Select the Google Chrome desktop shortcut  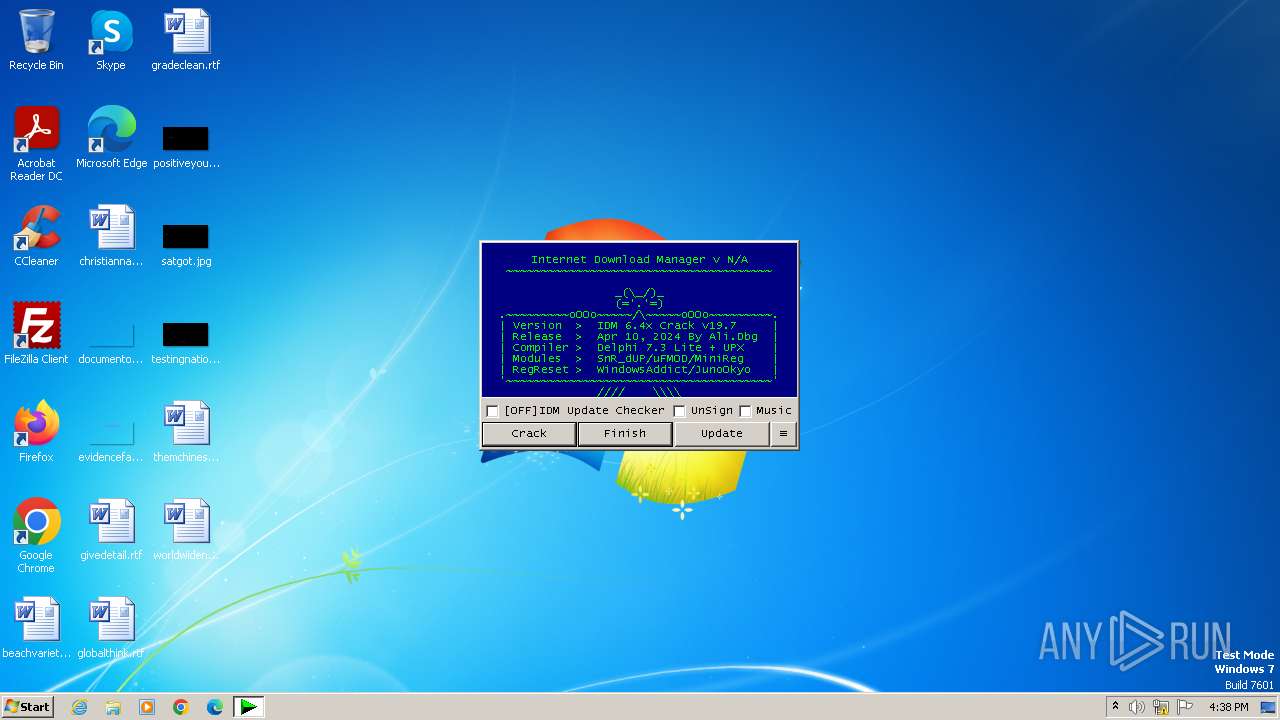tap(36, 536)
